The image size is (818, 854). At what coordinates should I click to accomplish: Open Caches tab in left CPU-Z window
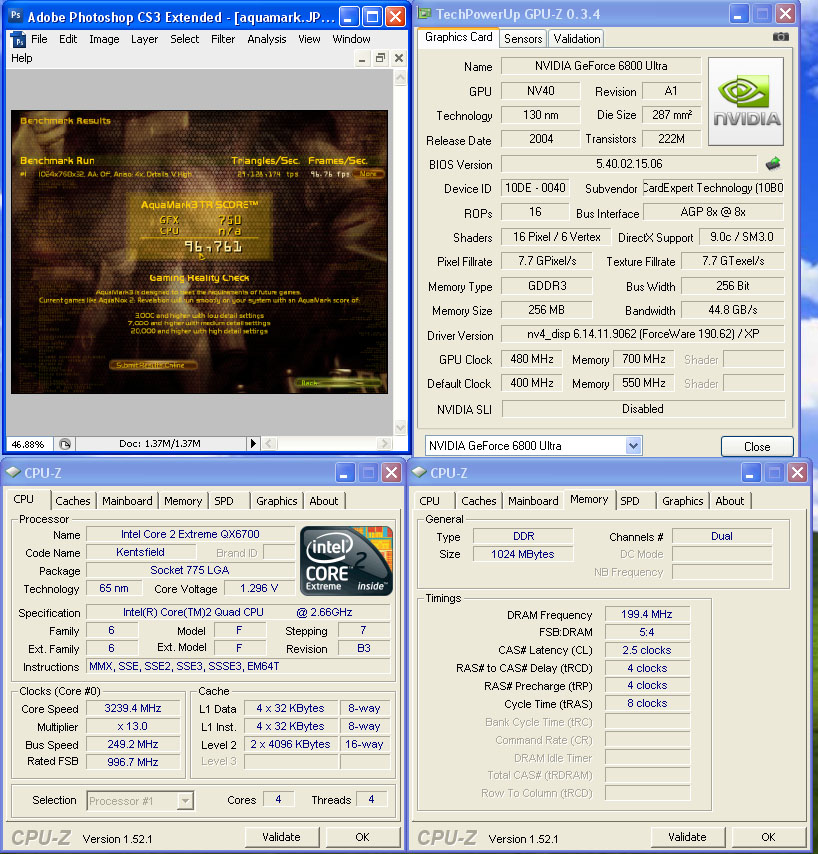[73, 501]
